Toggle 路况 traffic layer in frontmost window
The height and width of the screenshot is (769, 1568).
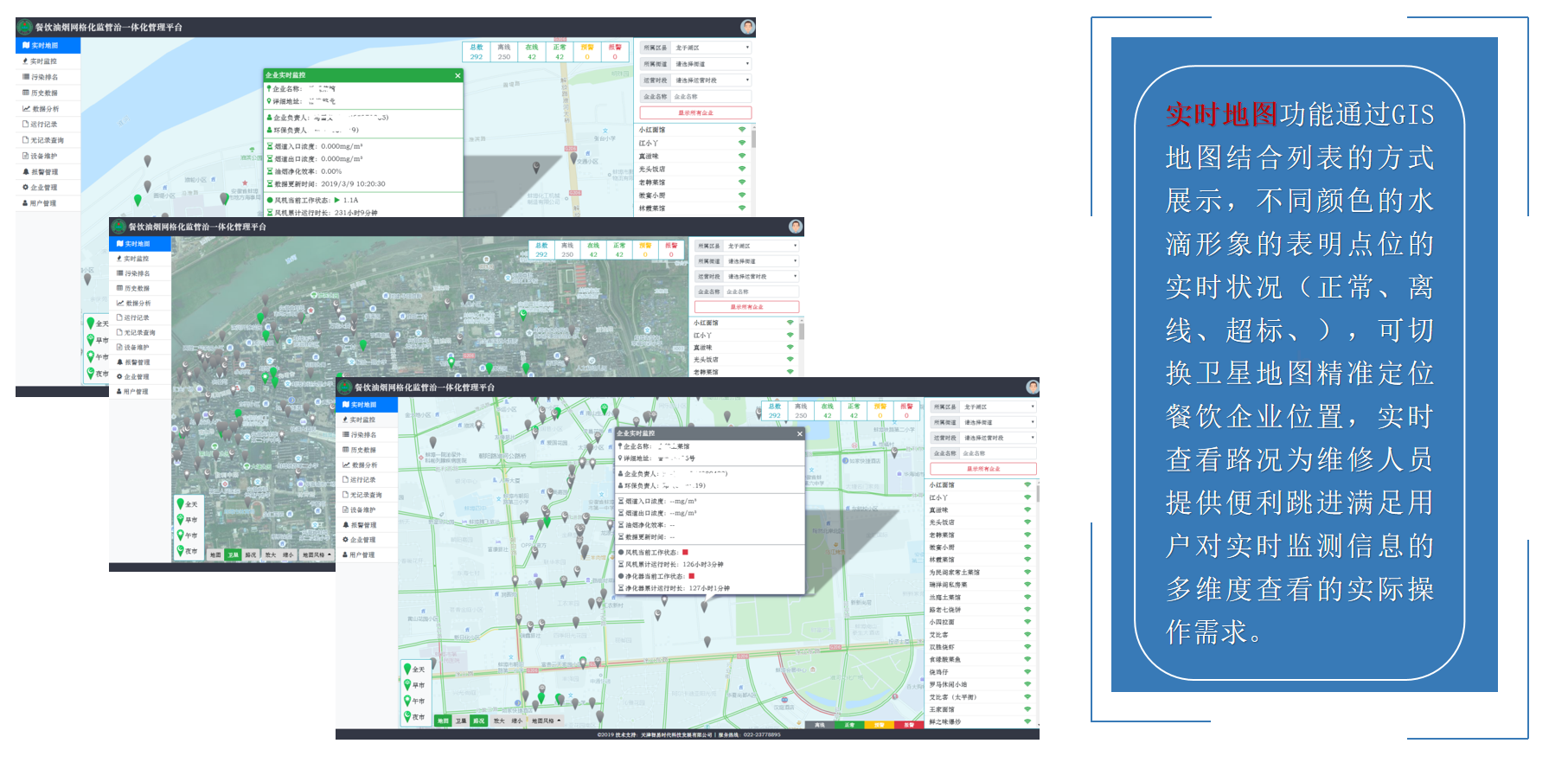click(x=479, y=721)
